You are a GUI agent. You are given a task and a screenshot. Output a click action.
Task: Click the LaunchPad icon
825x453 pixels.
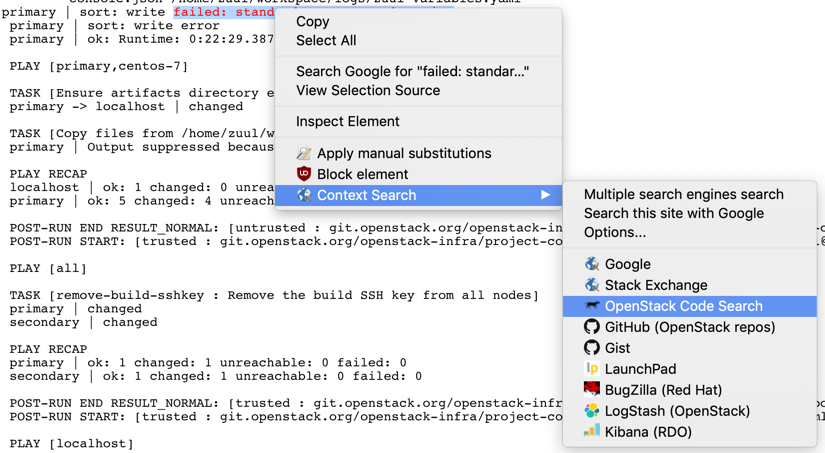tap(592, 369)
